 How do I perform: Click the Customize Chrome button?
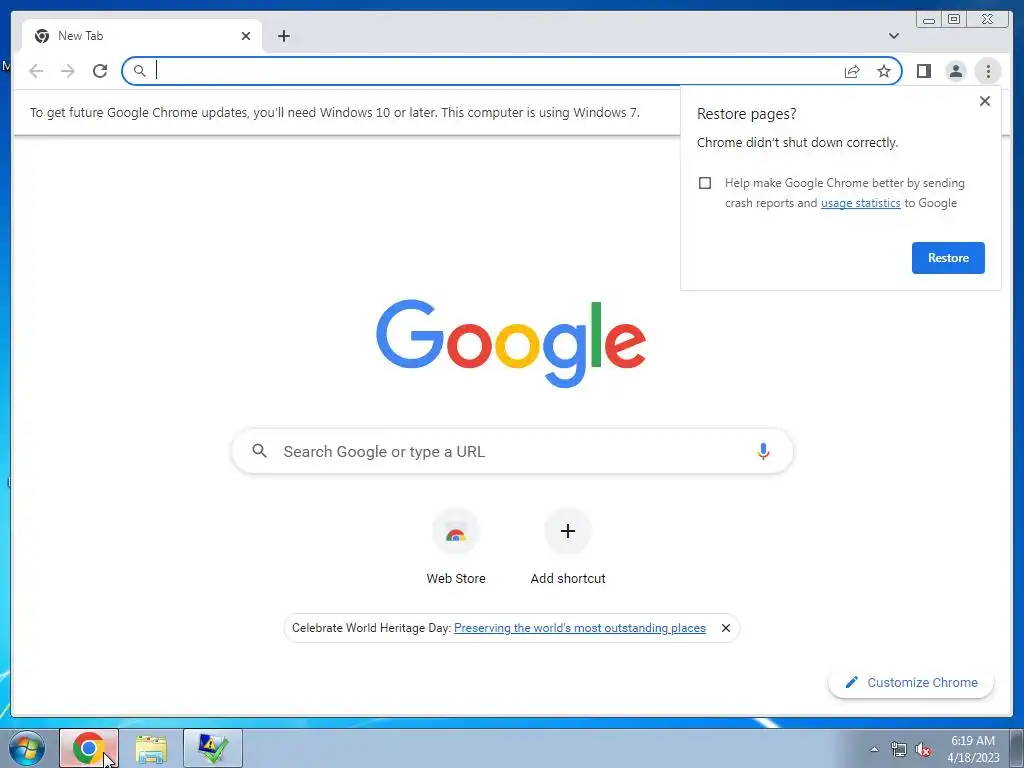[911, 682]
